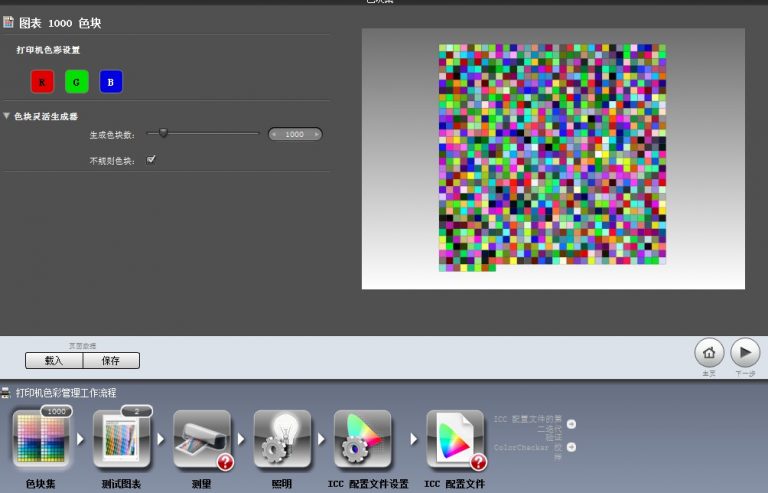Select the red R printer color swatch
The width and height of the screenshot is (768, 493).
click(42, 82)
